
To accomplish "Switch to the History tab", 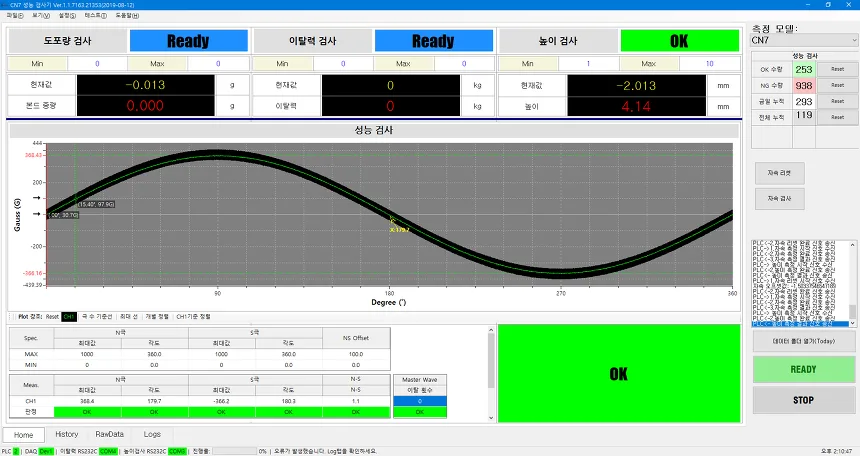I will pyautogui.click(x=67, y=434).
